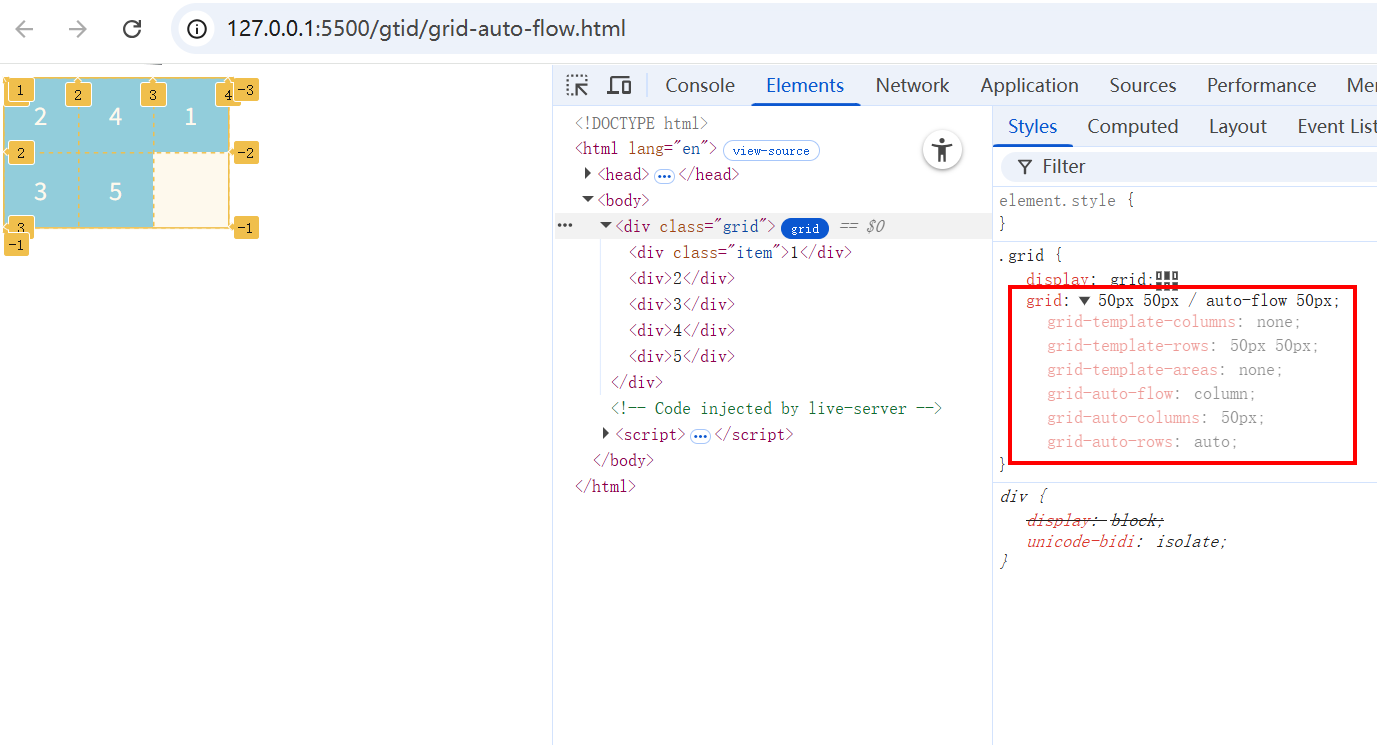Viewport: 1377px width, 745px height.
Task: Click grid cell showing number 5 on page
Action: (x=116, y=190)
